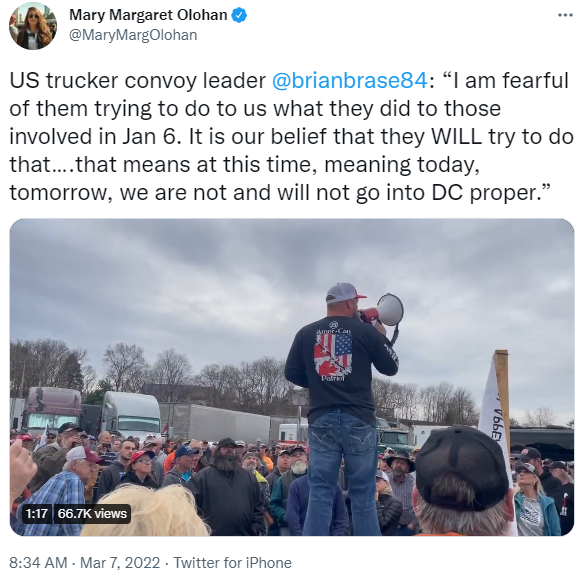The image size is (585, 575).
Task: Open the 8:34 AM timestamp link
Action: tap(38, 563)
